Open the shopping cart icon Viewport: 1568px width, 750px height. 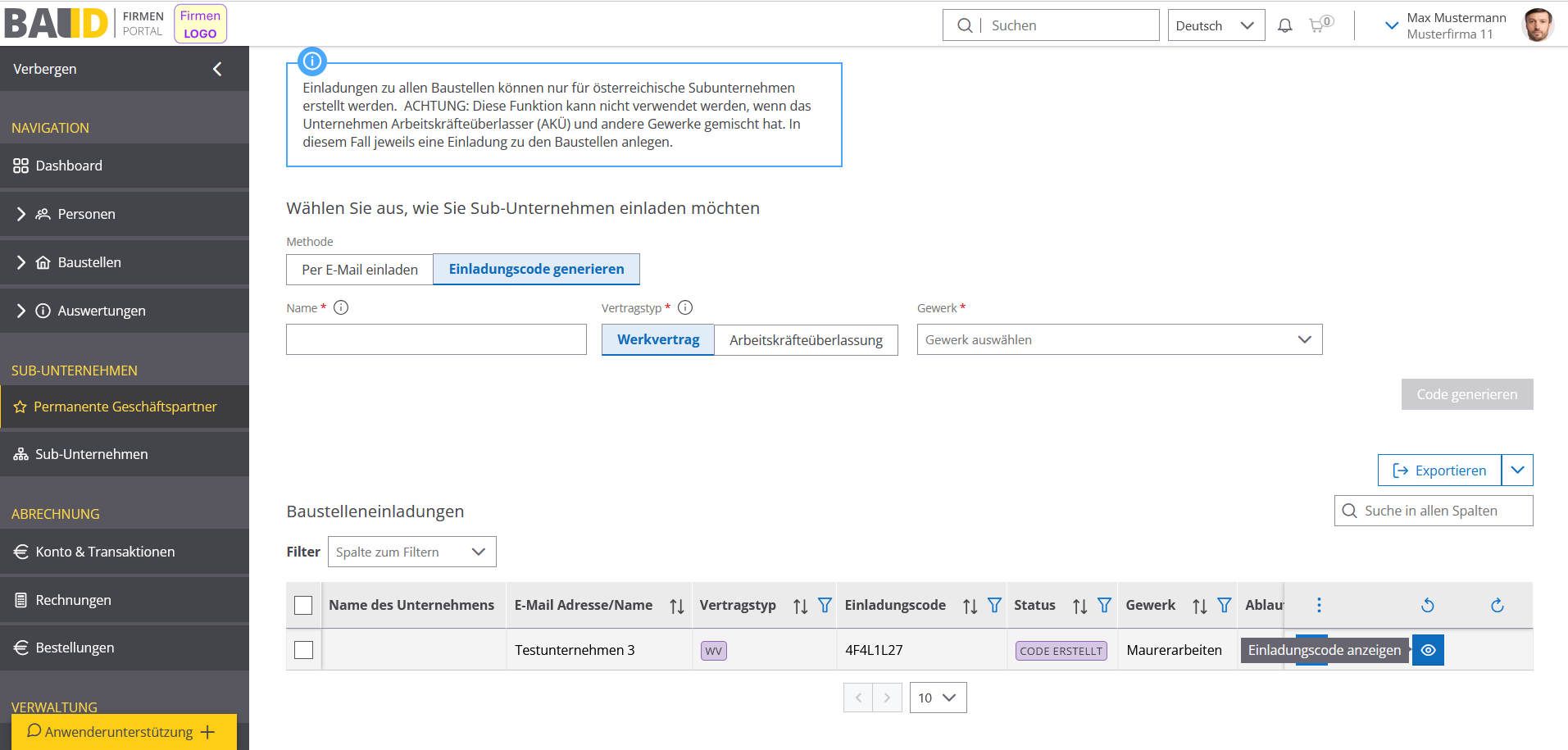pos(1319,25)
